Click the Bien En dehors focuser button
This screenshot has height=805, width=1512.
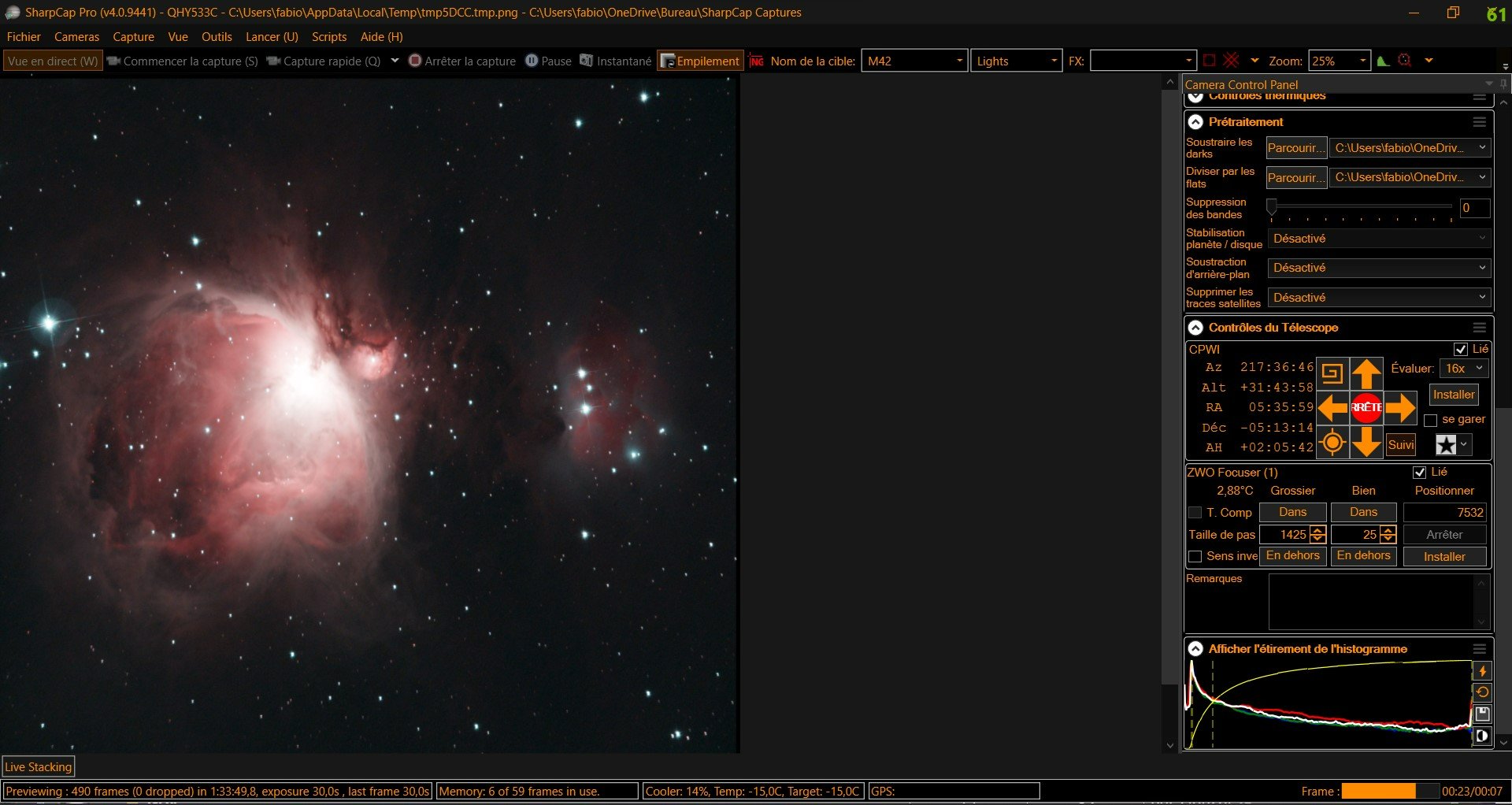(x=1363, y=555)
